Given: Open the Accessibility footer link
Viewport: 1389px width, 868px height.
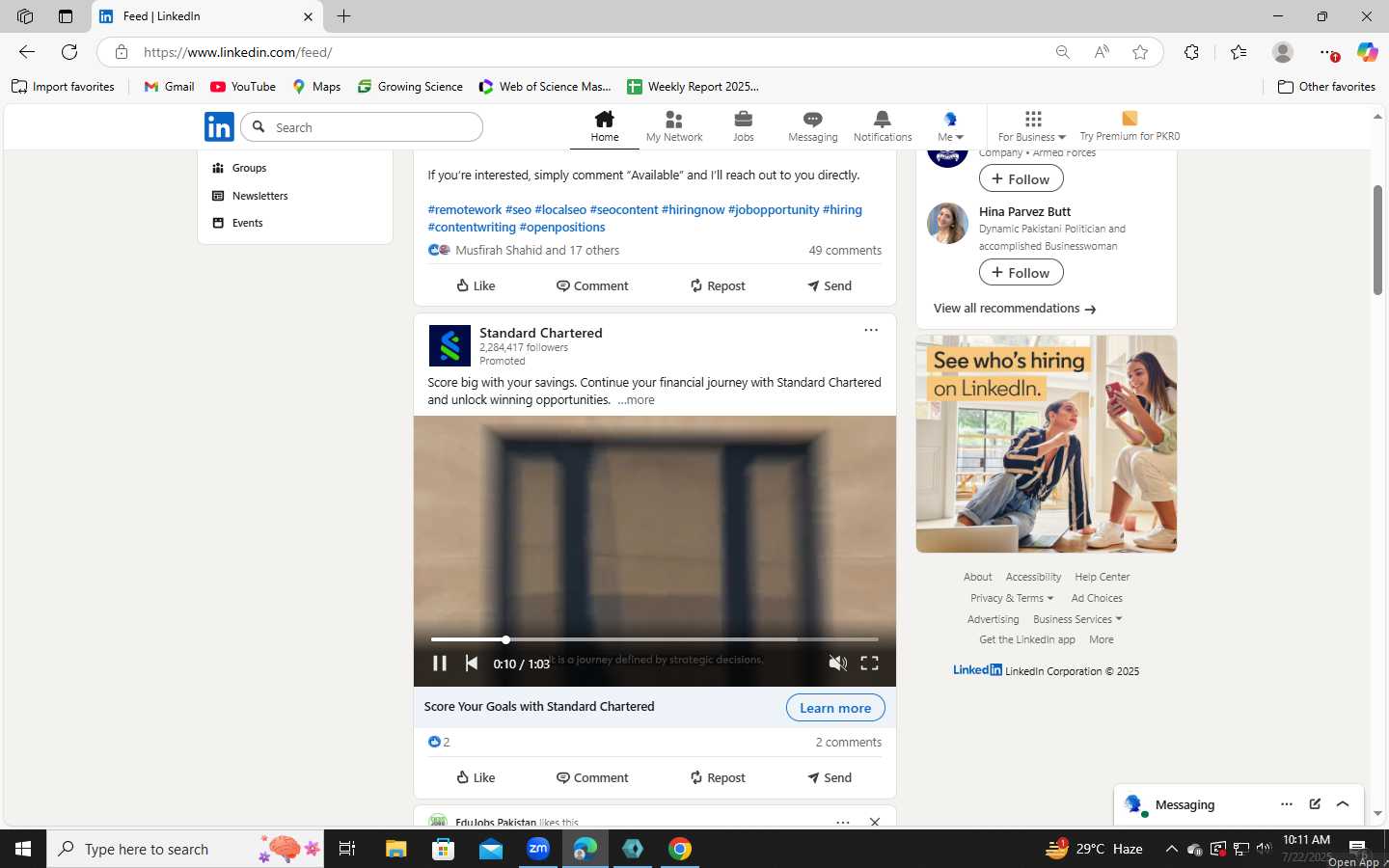Looking at the screenshot, I should coord(1033,577).
